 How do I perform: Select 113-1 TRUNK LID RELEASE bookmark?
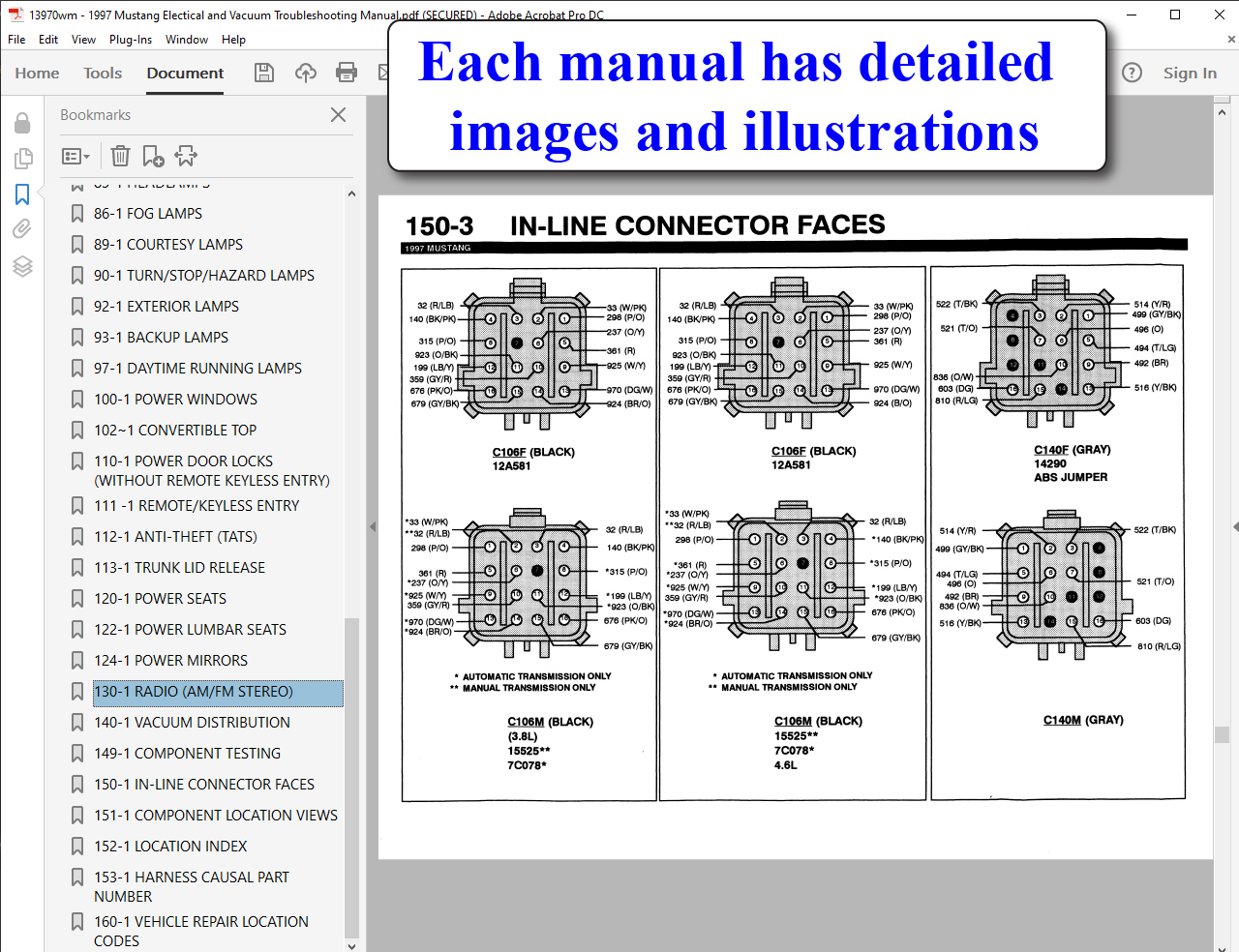179,568
